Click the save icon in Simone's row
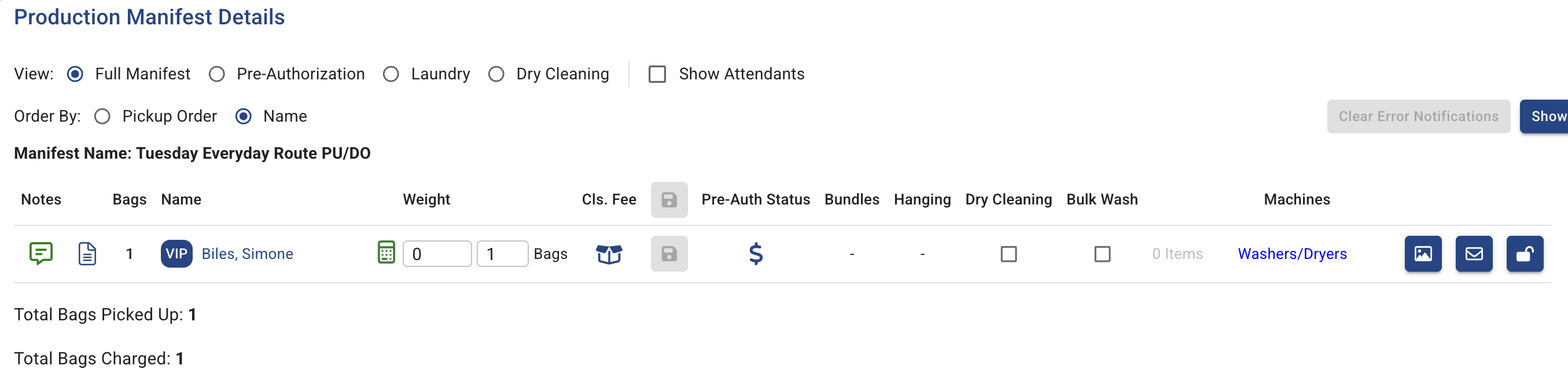Image resolution: width=1568 pixels, height=380 pixels. pyautogui.click(x=669, y=253)
